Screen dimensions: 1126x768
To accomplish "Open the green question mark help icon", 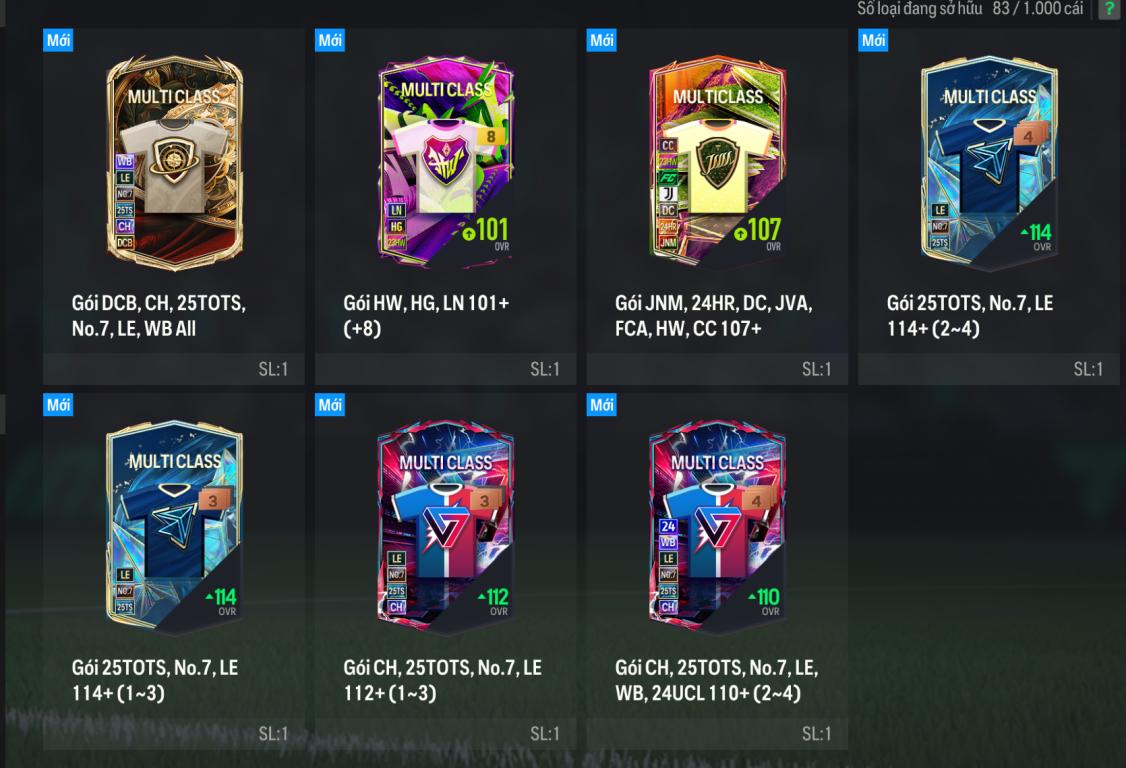I will tap(1109, 9).
